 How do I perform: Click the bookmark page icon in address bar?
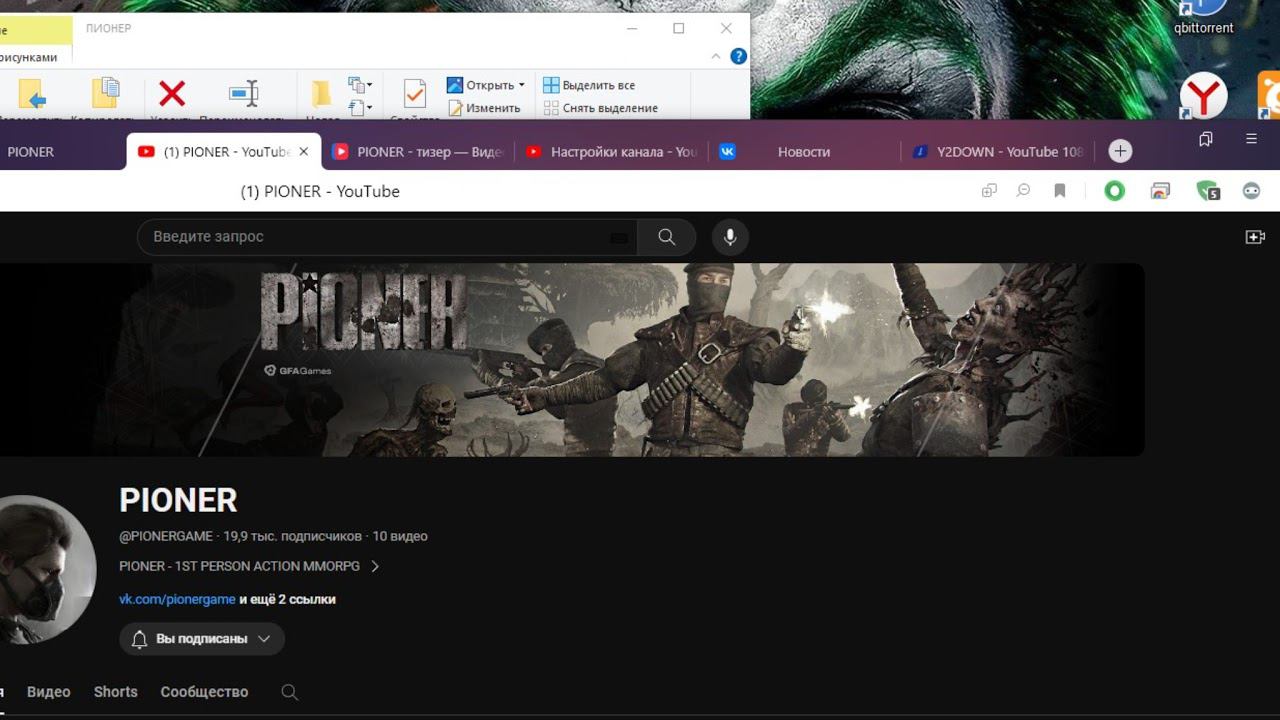point(1060,191)
